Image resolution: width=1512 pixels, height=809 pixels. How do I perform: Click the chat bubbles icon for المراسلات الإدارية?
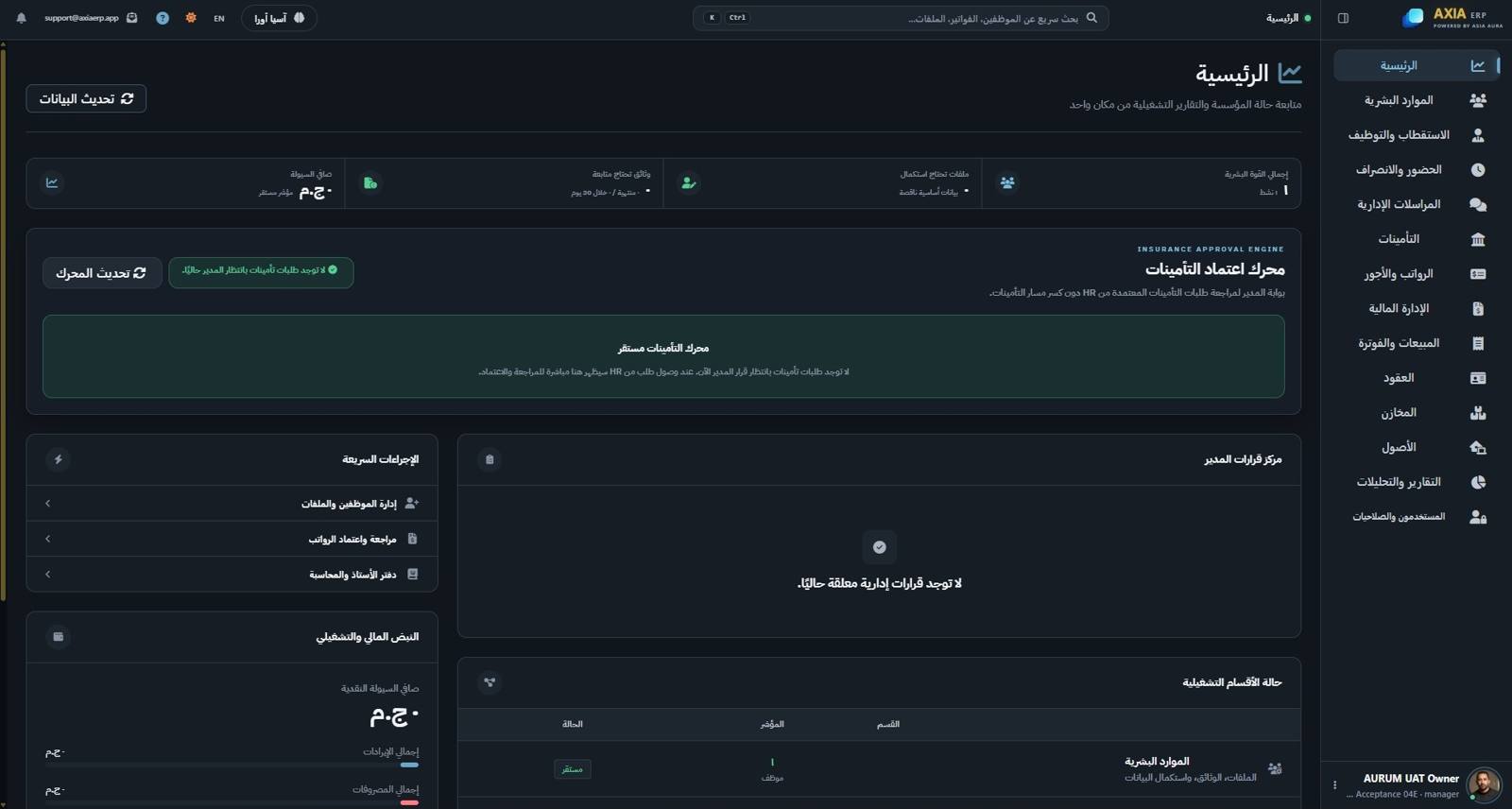pos(1478,204)
